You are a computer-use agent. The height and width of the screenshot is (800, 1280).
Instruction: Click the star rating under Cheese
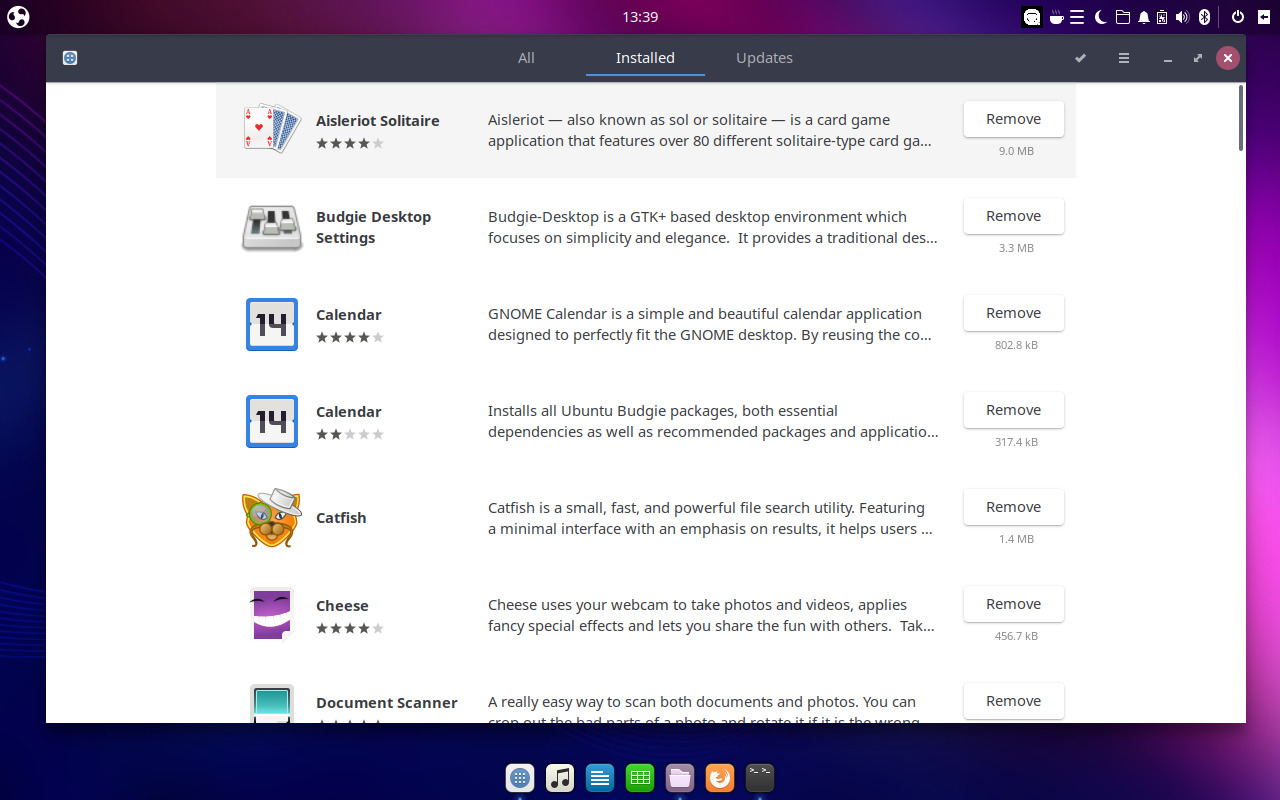click(349, 628)
